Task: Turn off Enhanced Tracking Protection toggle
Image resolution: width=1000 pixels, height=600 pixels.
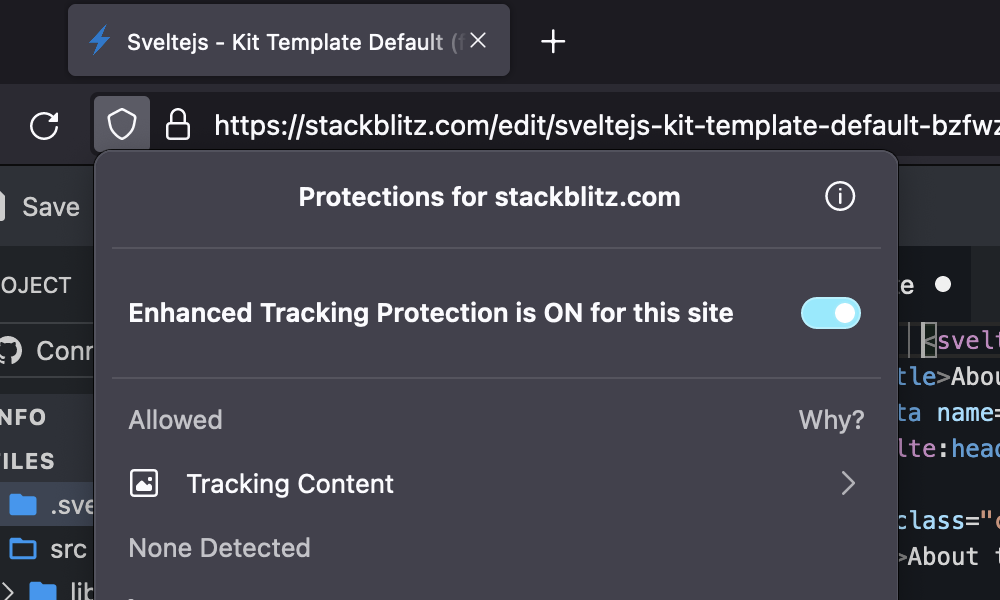Action: (x=830, y=313)
